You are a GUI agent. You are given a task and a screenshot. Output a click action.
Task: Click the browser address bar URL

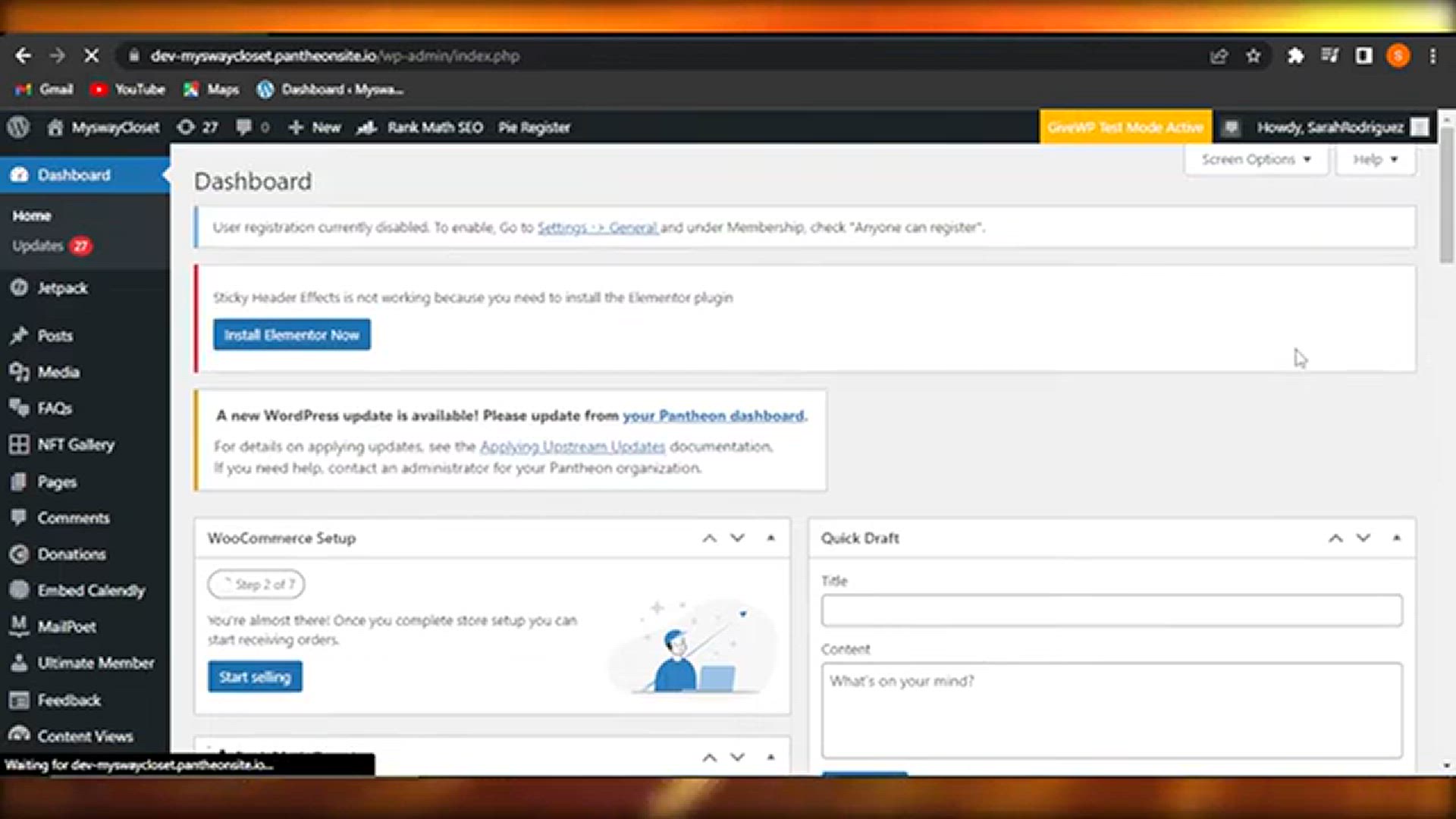(334, 56)
